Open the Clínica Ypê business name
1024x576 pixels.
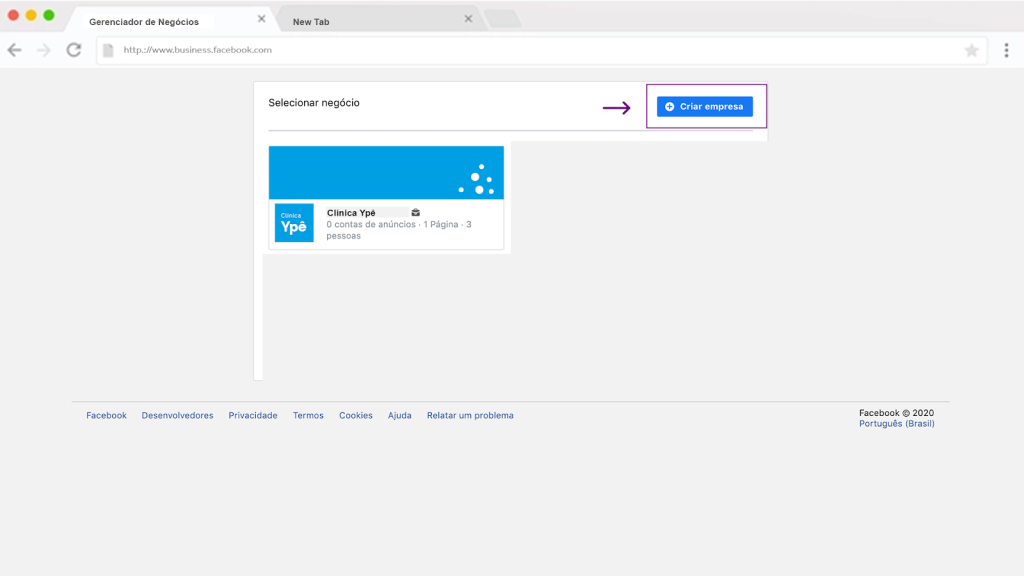[x=351, y=212]
